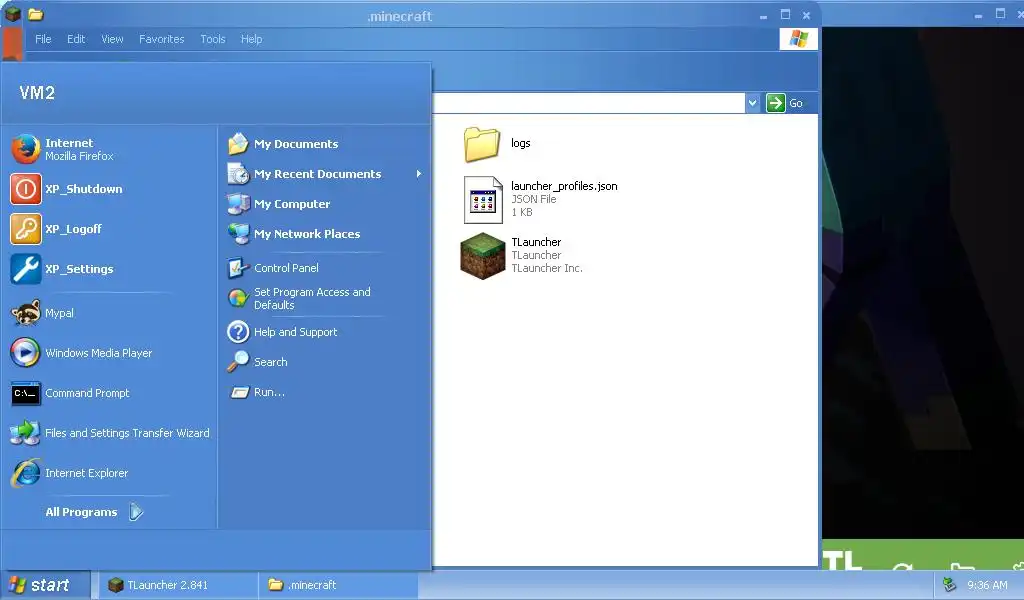Image resolution: width=1024 pixels, height=600 pixels.
Task: Open the Run... dialog
Action: 255,392
